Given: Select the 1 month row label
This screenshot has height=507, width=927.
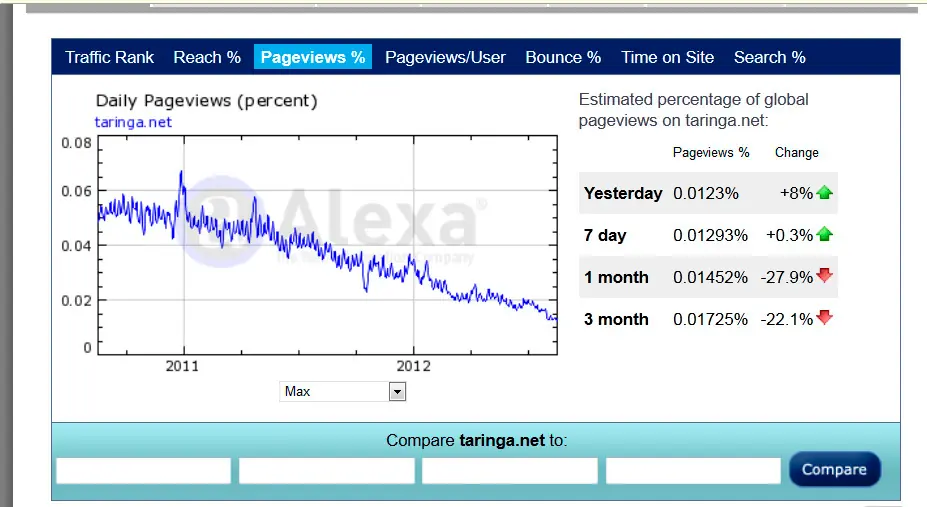Looking at the screenshot, I should (616, 277).
